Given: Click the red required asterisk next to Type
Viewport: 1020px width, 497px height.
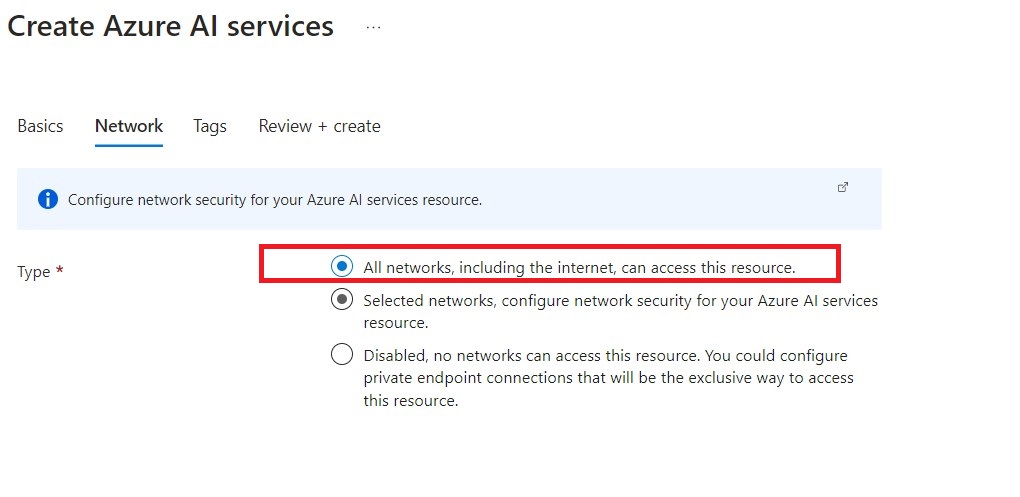Looking at the screenshot, I should [60, 271].
